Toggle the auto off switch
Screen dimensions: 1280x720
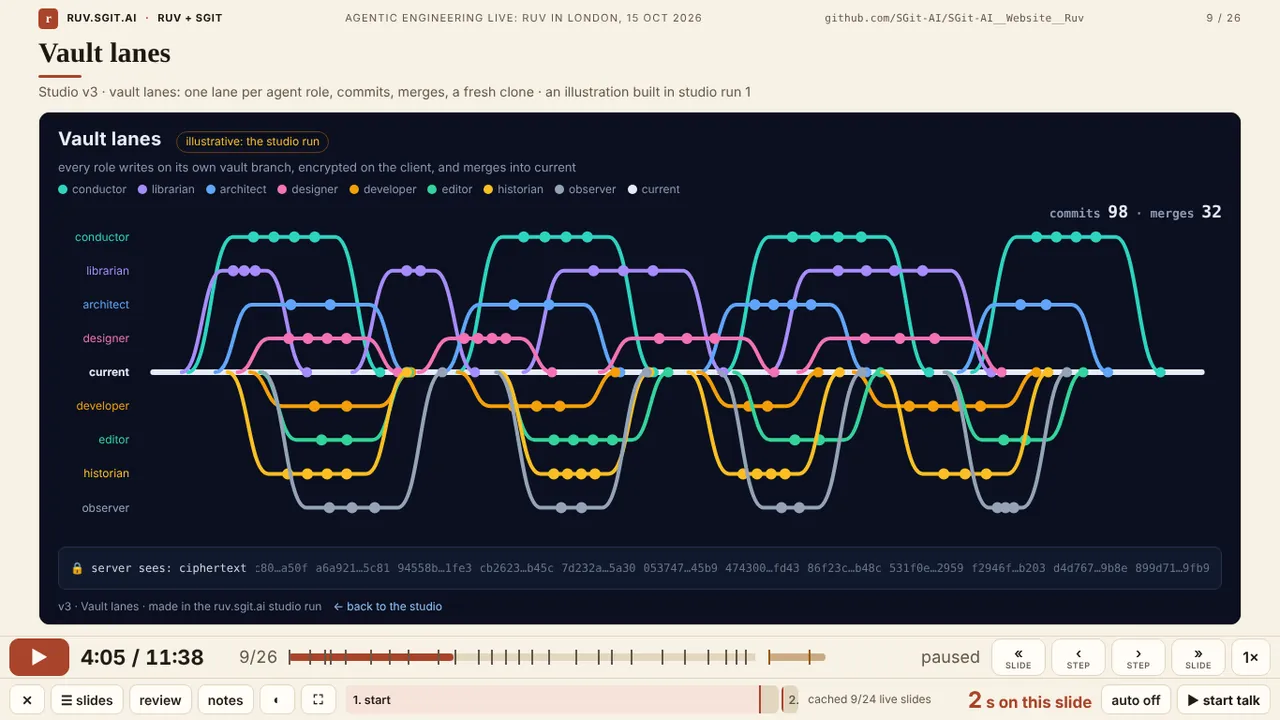(x=1136, y=700)
